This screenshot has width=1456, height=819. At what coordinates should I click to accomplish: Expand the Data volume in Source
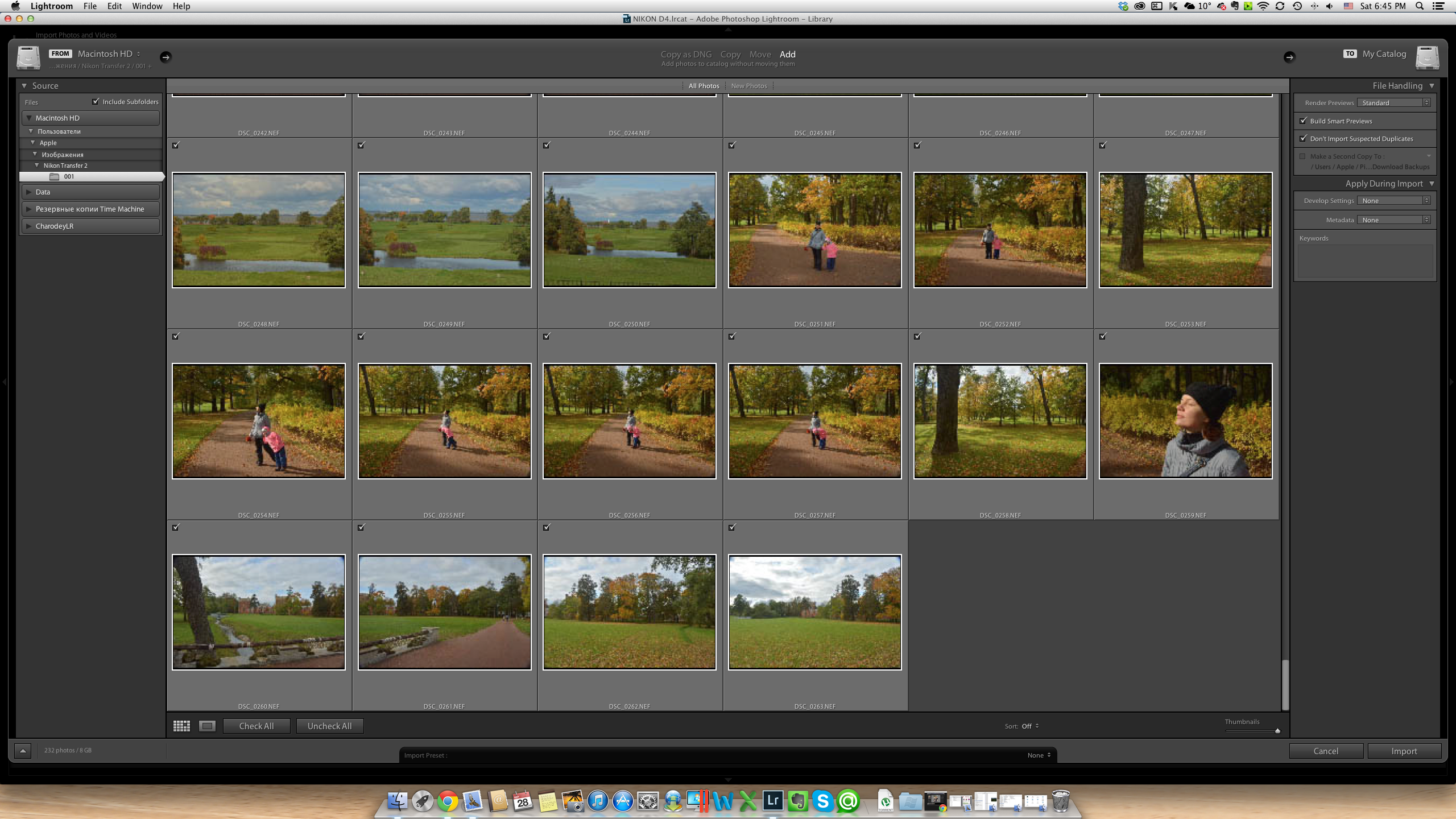[28, 192]
